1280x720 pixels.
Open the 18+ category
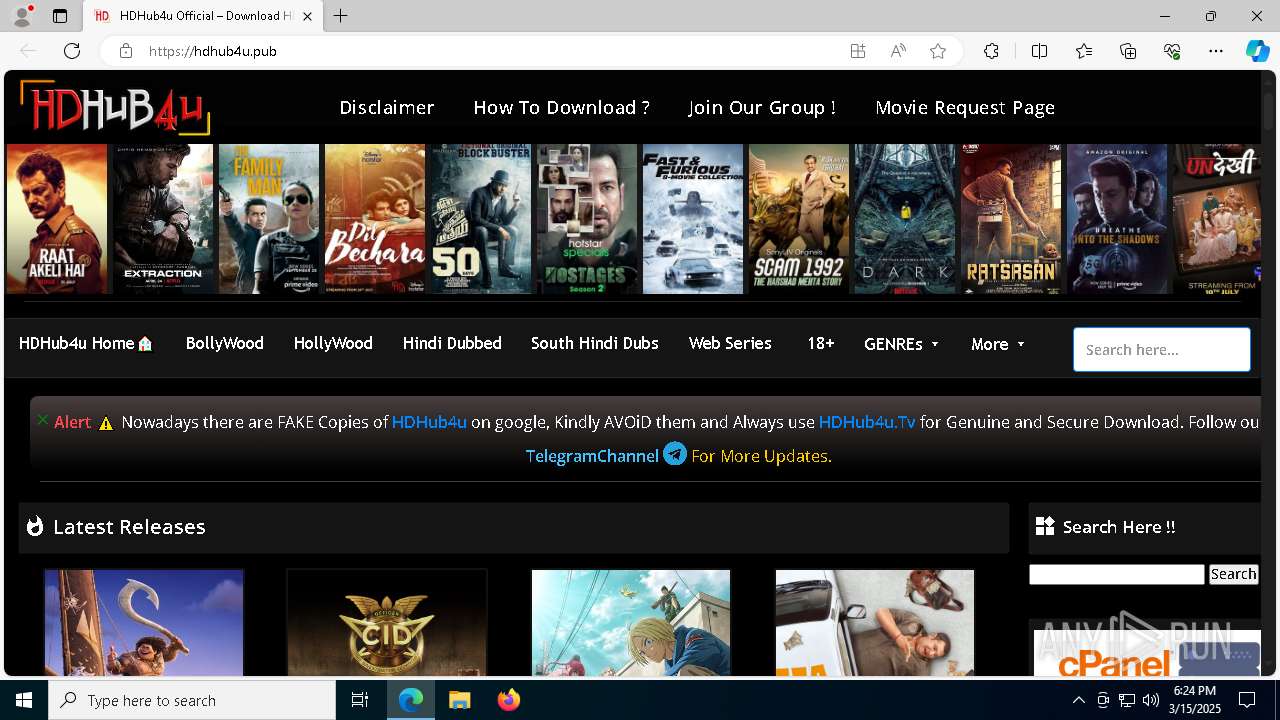[x=821, y=343]
